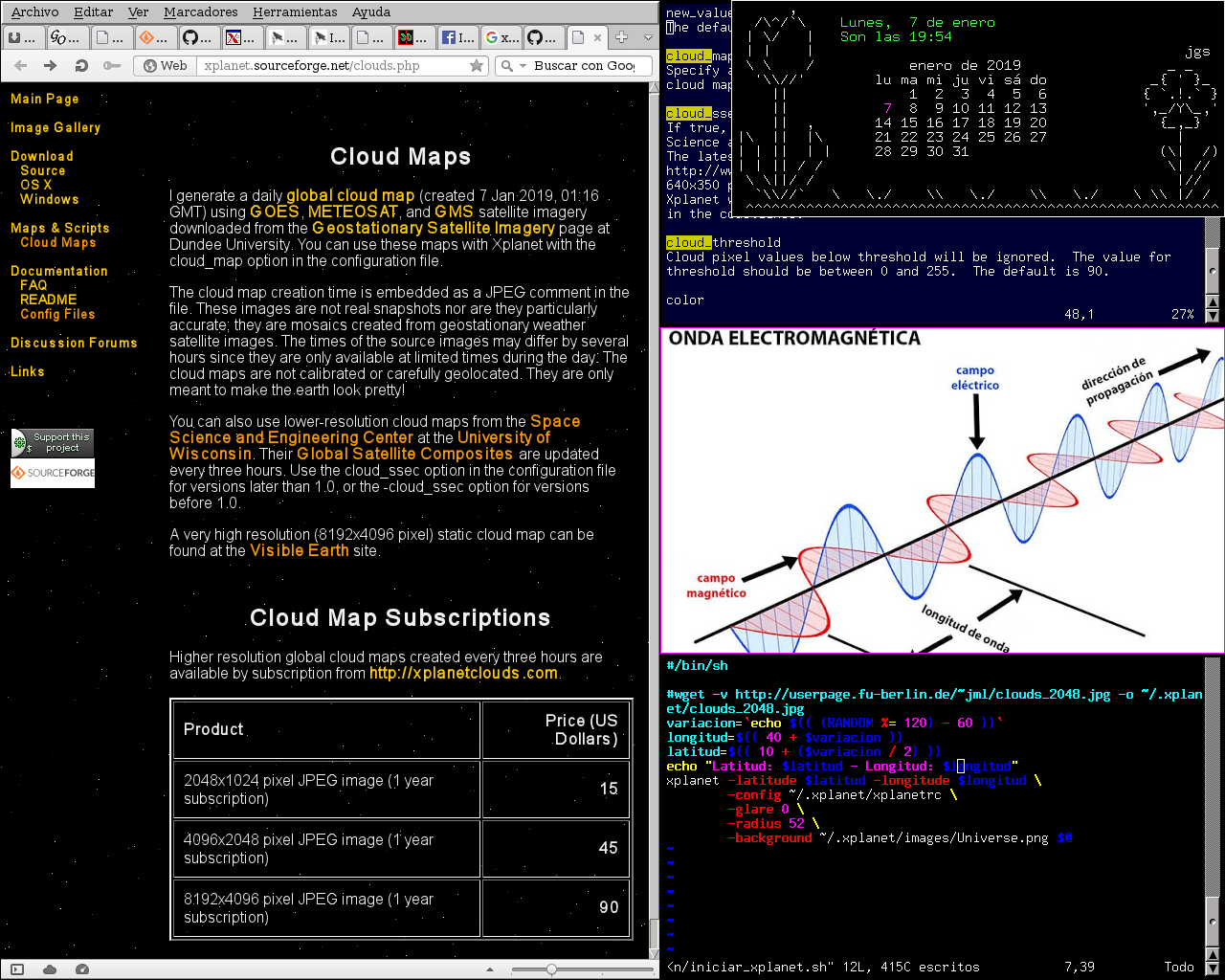Go back with the browser back arrow
Image resolution: width=1225 pixels, height=980 pixels.
point(21,66)
